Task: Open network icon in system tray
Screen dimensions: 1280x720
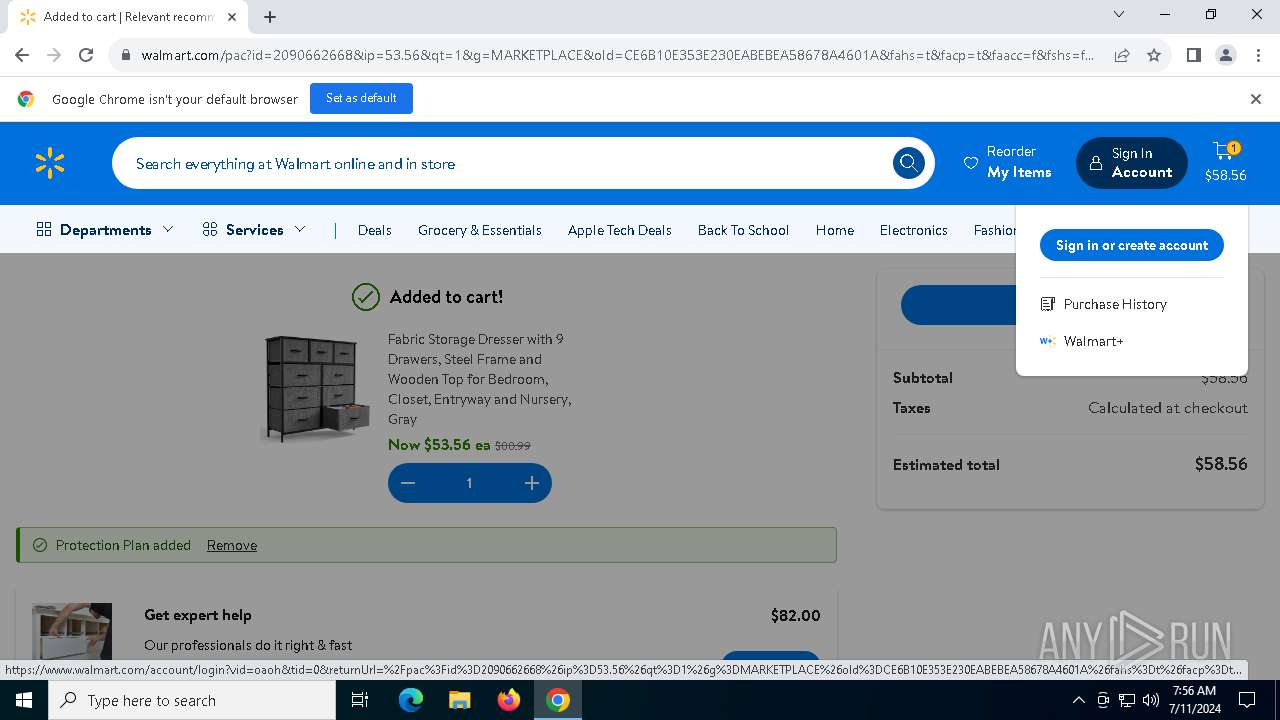Action: (1127, 700)
